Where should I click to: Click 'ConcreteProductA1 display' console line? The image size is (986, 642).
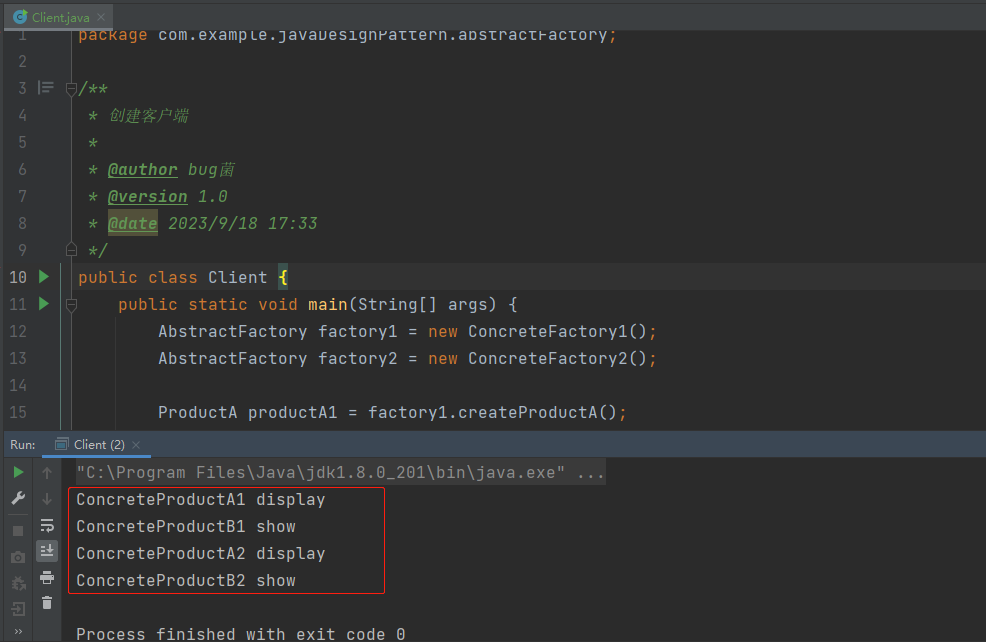[201, 500]
